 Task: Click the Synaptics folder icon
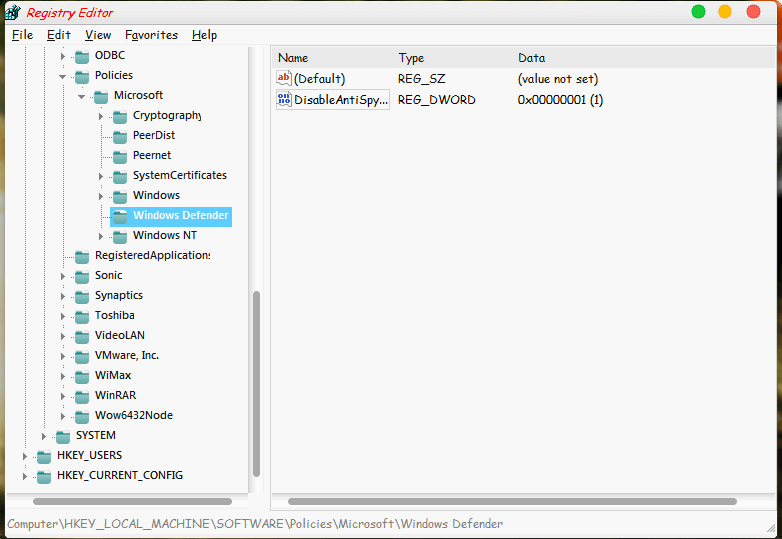coord(82,297)
